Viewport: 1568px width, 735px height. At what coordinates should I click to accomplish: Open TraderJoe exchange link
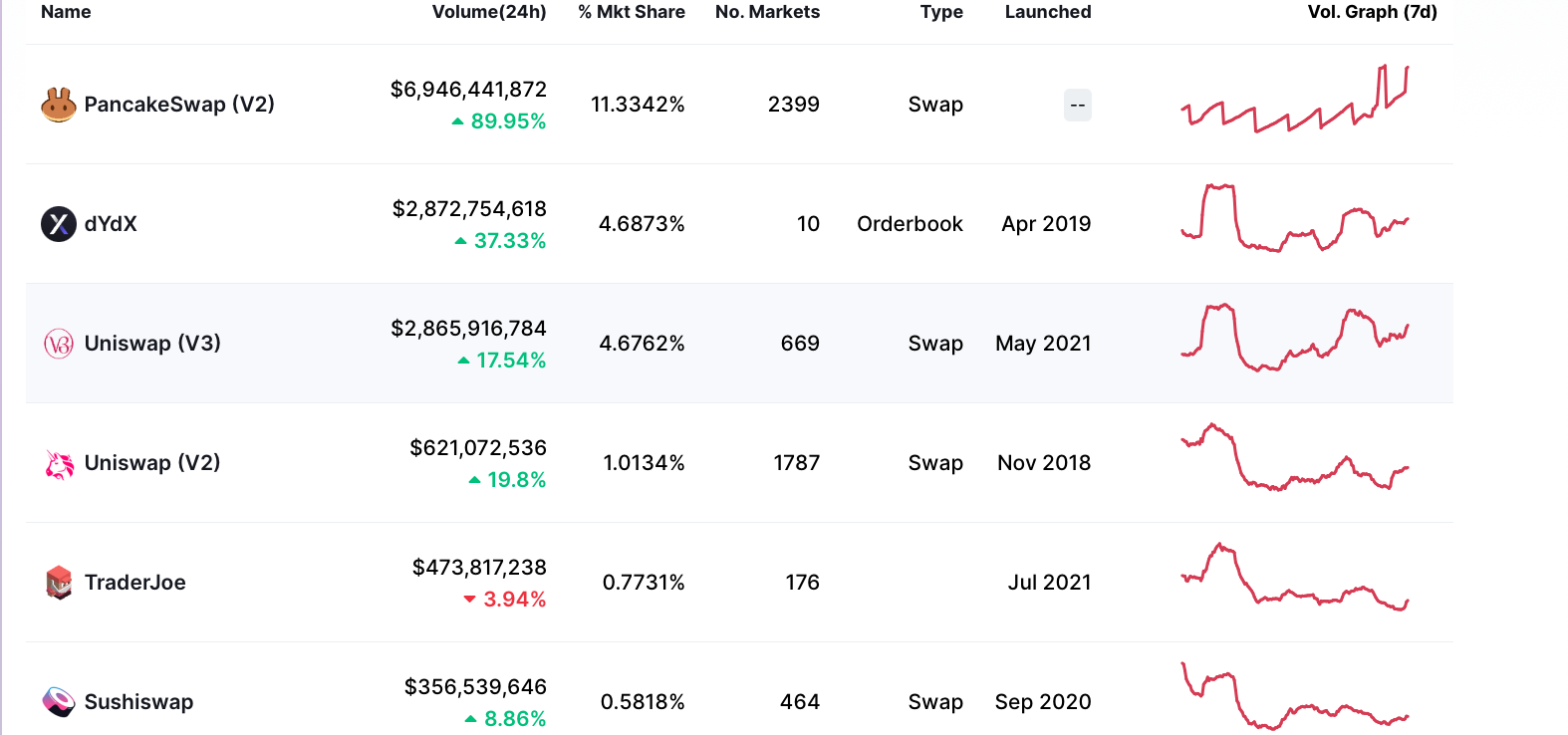(135, 583)
